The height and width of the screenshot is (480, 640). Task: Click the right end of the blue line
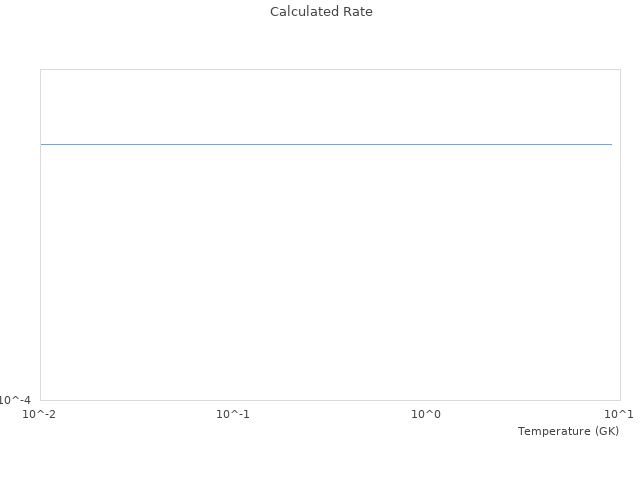[611, 144]
